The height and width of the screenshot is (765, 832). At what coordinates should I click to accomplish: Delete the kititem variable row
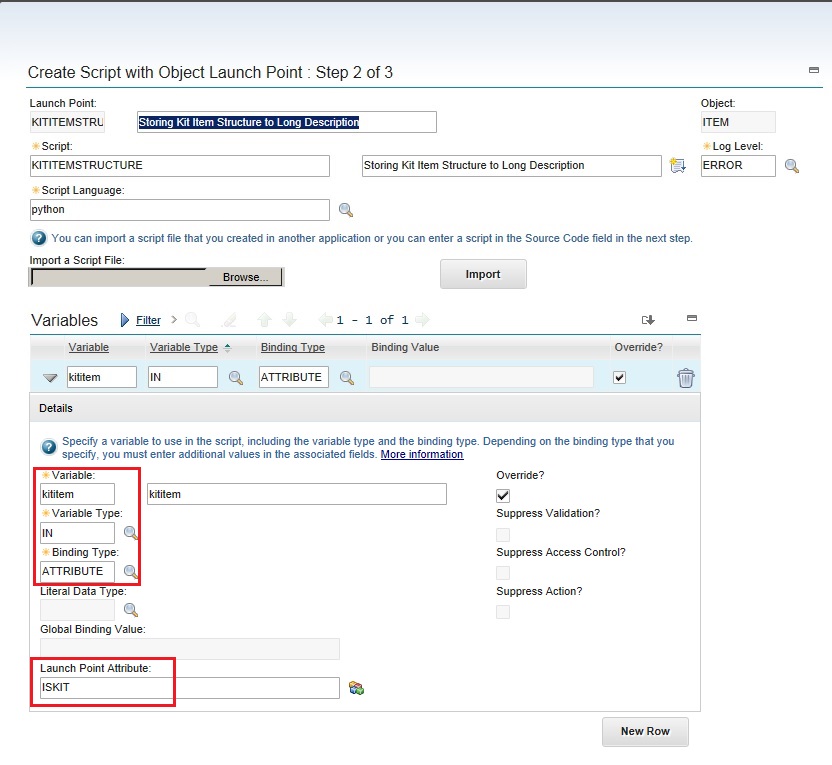[686, 378]
